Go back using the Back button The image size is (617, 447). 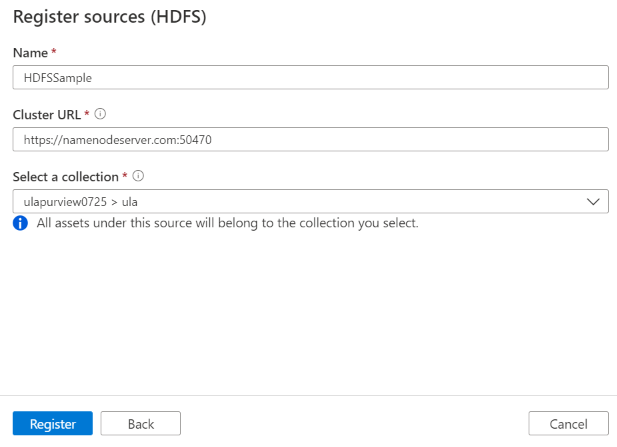[141, 424]
